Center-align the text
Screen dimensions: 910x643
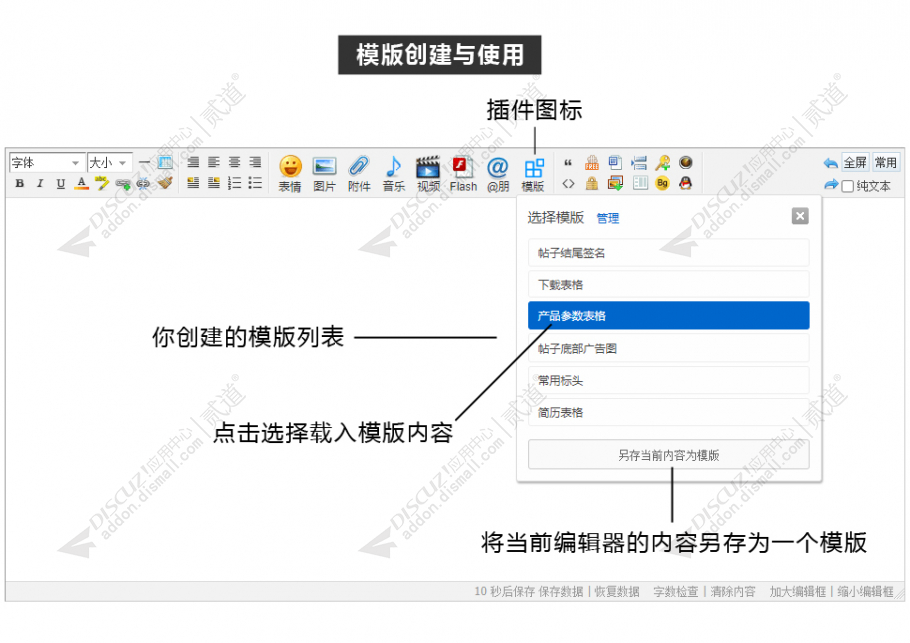pos(234,162)
